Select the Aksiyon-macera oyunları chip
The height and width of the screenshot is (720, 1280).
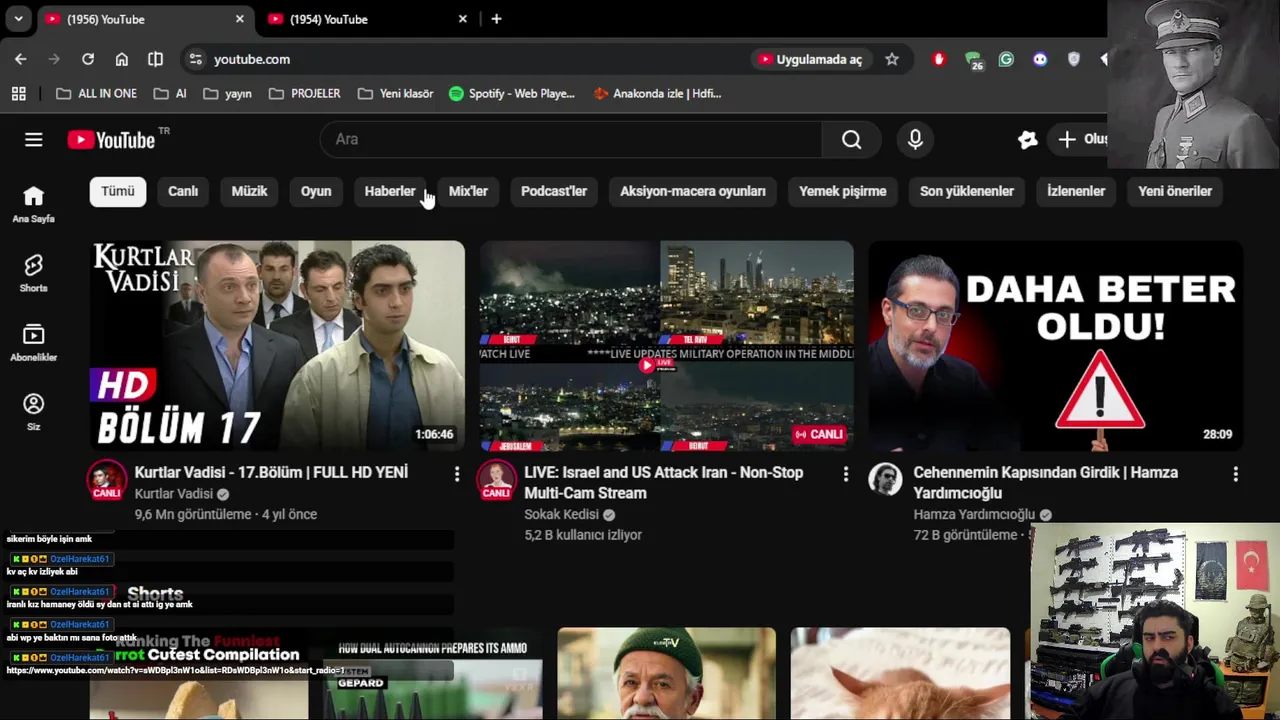click(x=693, y=191)
